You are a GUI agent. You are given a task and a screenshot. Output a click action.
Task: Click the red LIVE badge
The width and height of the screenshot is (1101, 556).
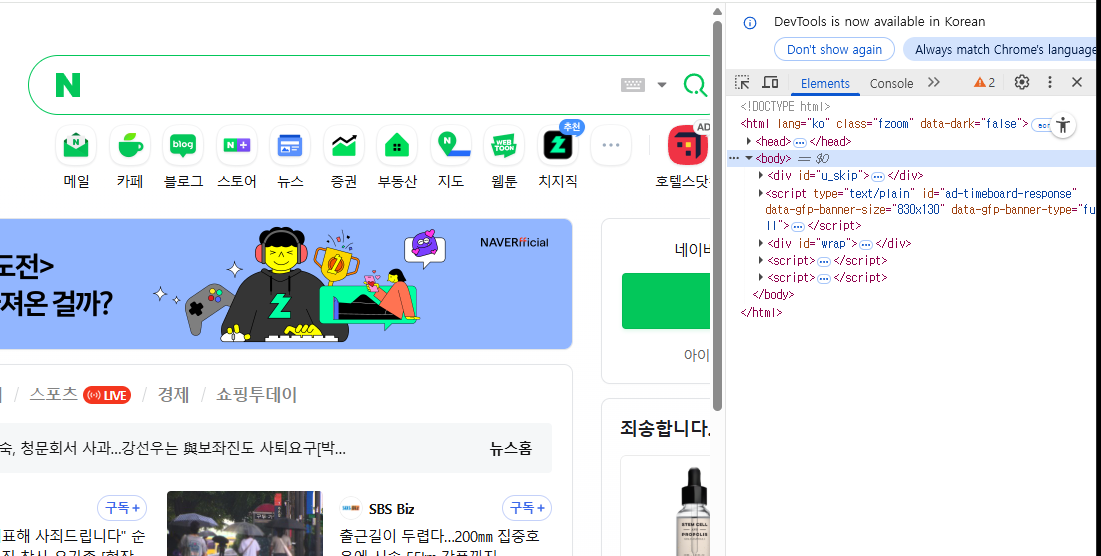click(x=107, y=395)
